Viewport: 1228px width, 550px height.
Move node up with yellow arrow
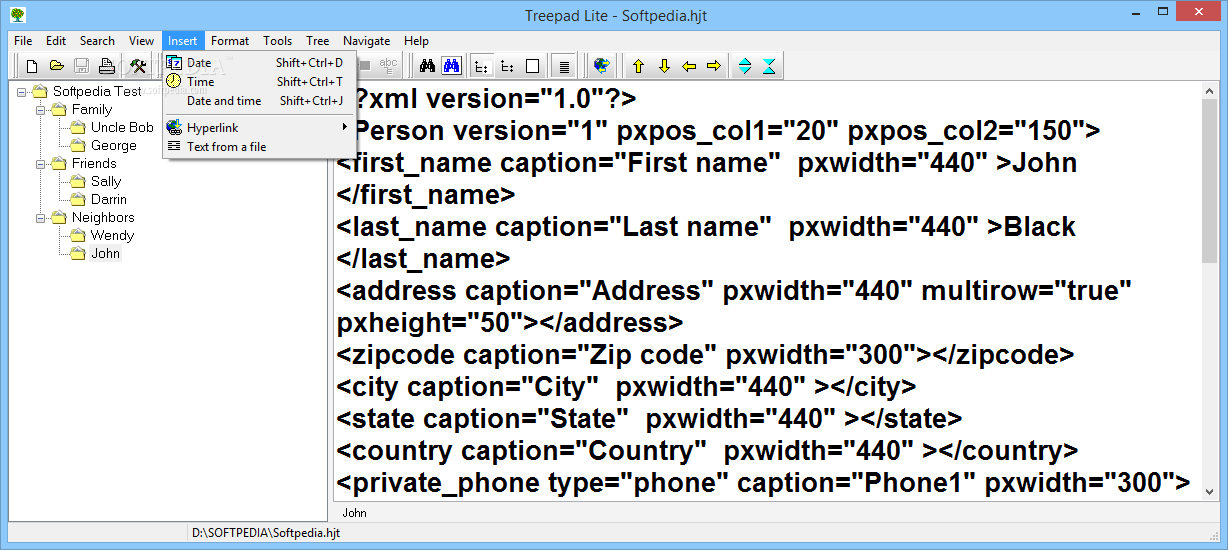[x=638, y=66]
